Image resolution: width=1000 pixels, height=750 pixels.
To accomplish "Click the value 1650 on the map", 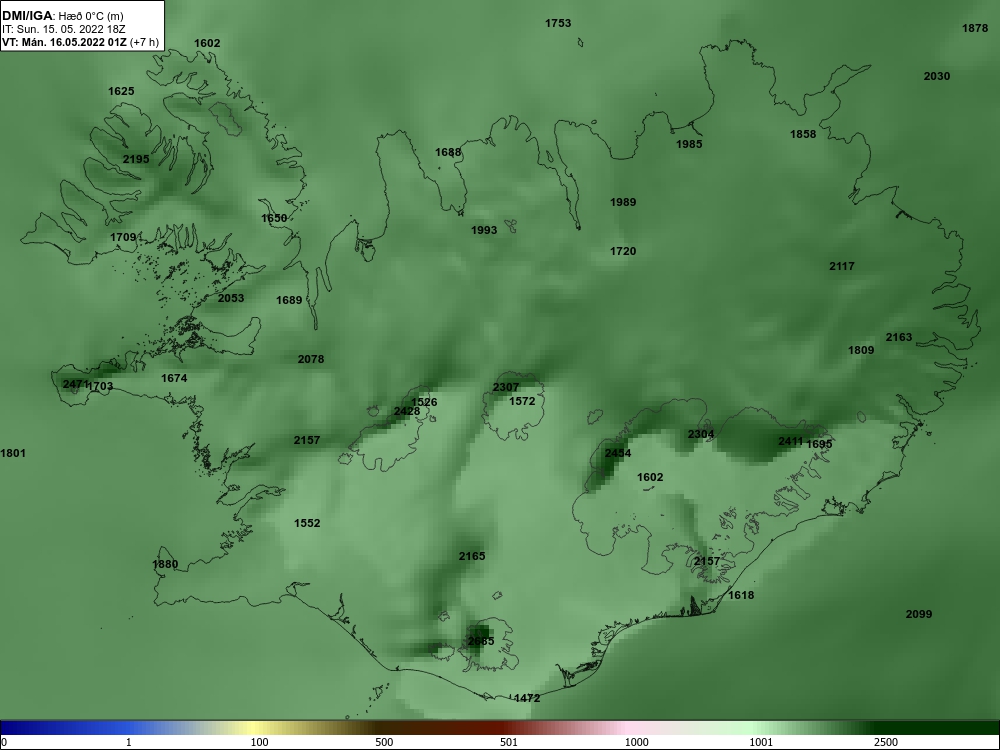I will [x=274, y=218].
